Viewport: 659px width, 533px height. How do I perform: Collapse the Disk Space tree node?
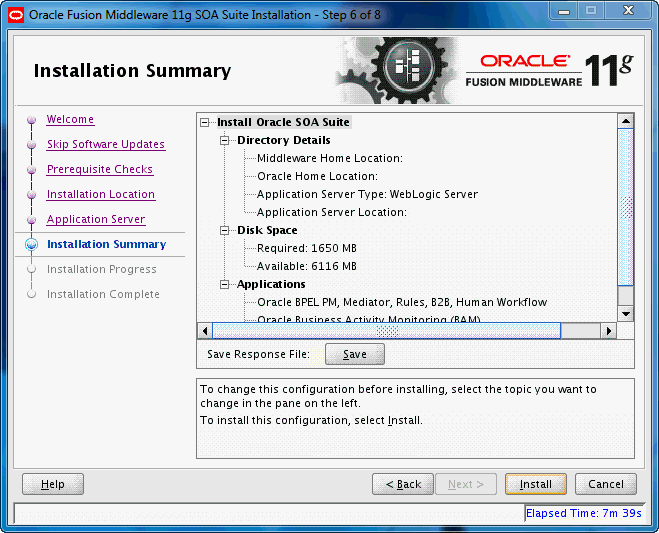click(x=225, y=230)
